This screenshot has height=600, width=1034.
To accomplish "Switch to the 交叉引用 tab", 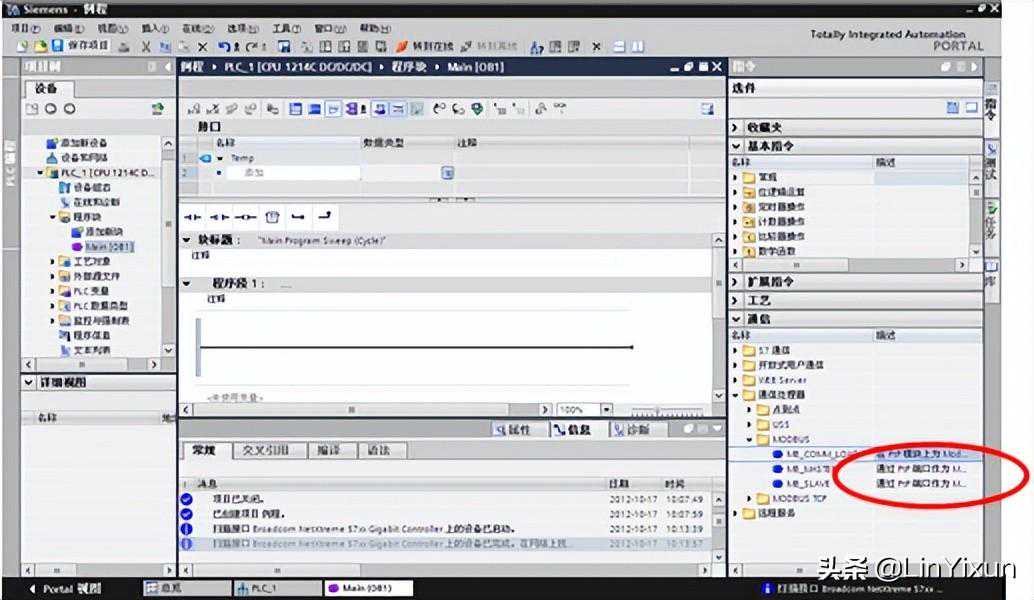I will (266, 451).
